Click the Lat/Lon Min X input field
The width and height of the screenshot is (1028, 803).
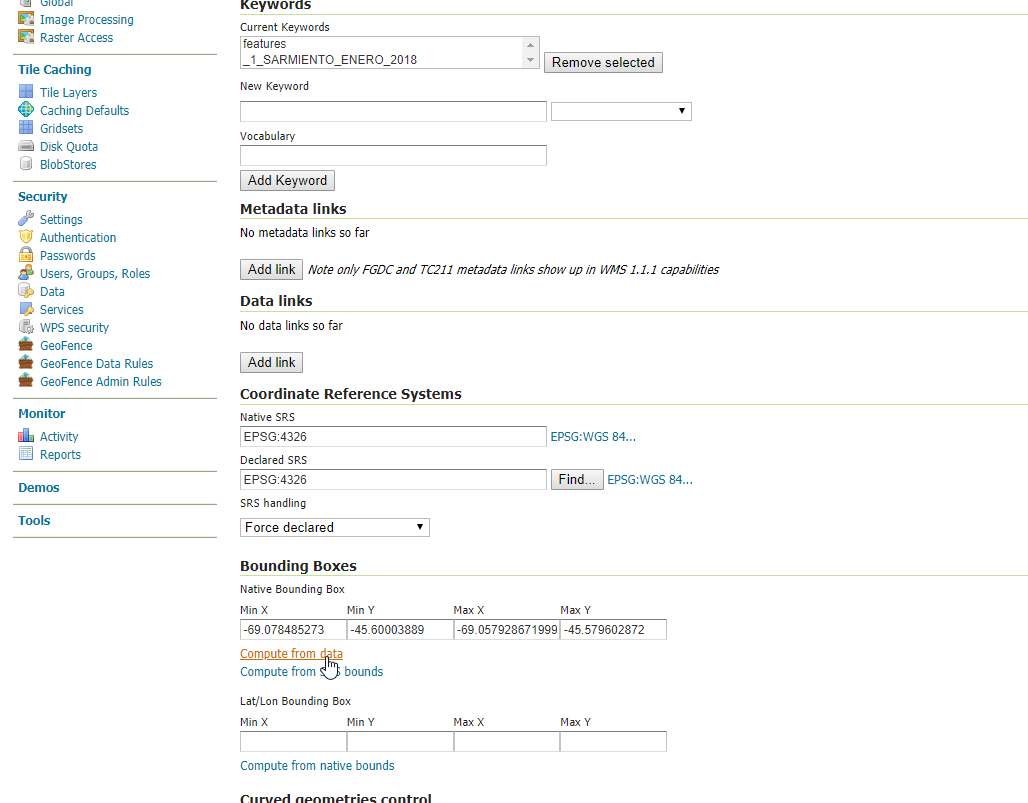(x=293, y=742)
